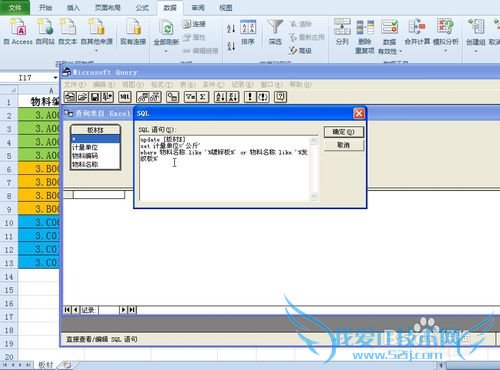Open the 窗口 menu in Microsoft Query
Screen dimensions: 500x370
tap(271, 85)
